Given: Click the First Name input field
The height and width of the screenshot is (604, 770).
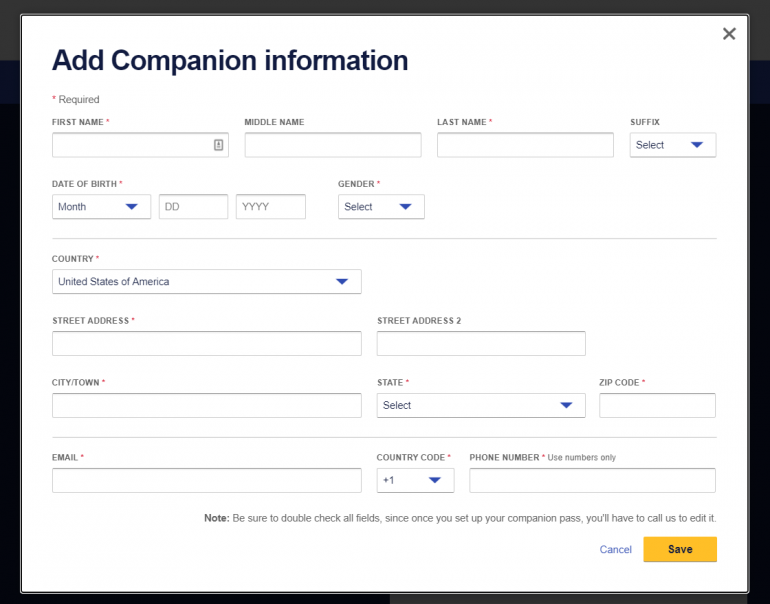Looking at the screenshot, I should coord(130,145).
